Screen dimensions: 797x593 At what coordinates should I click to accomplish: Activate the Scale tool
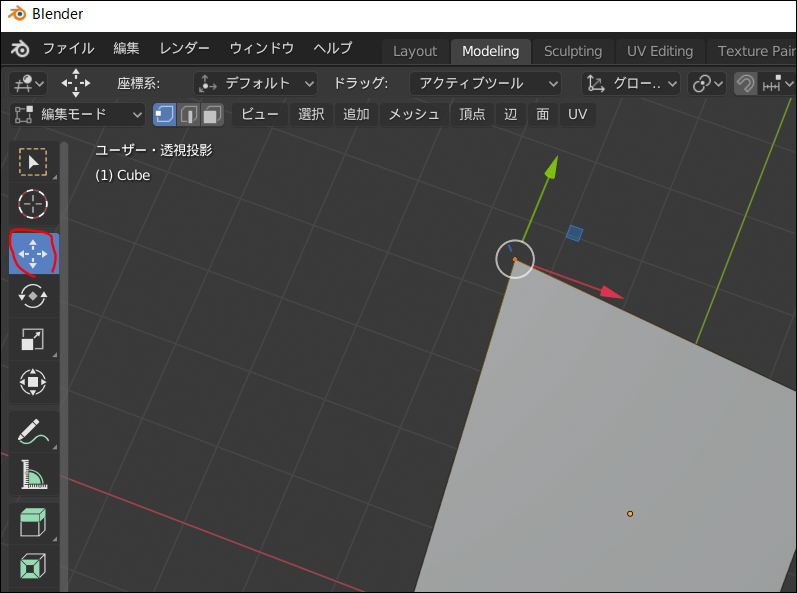34,339
